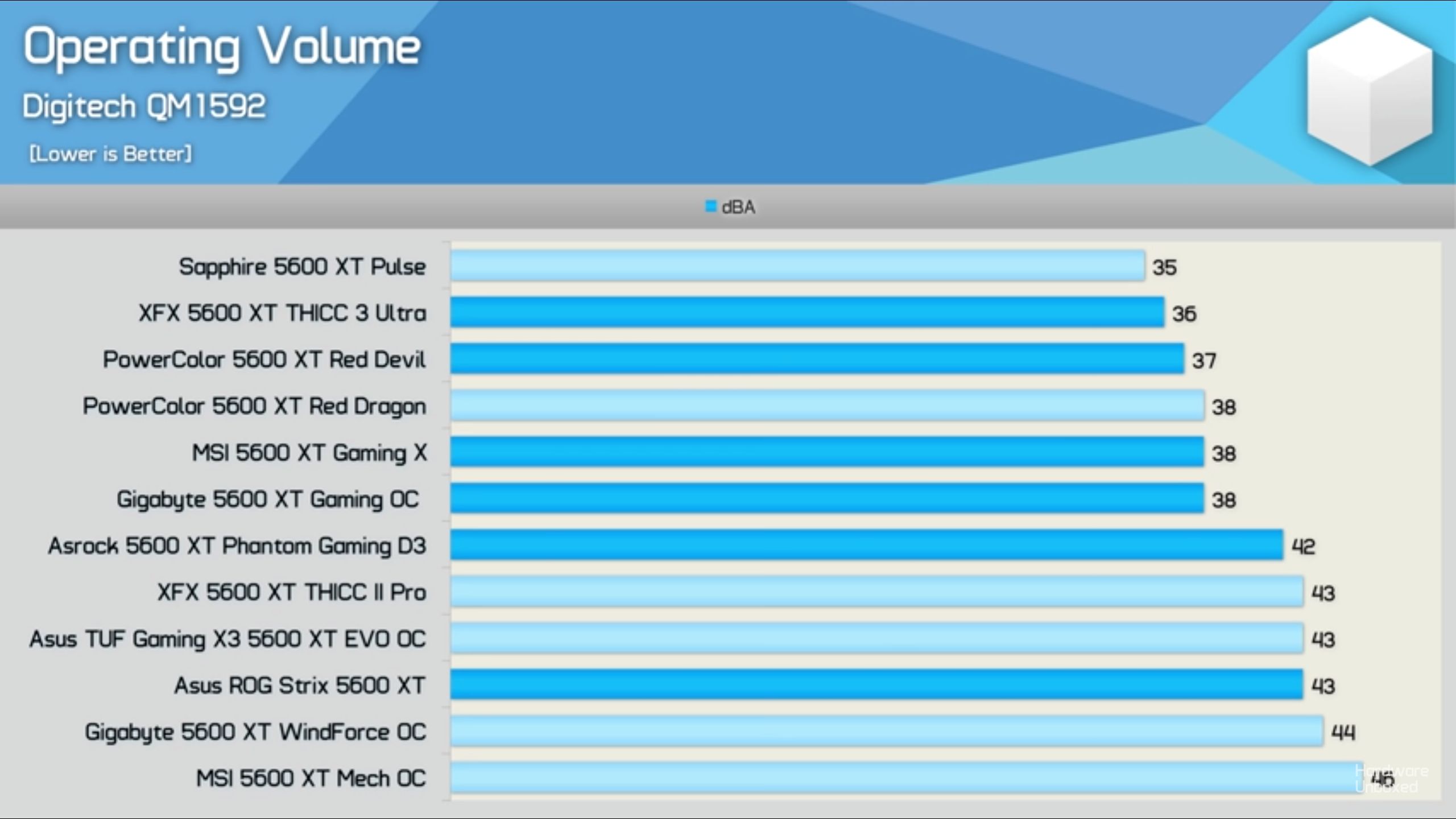Screen dimensions: 1456x819
Task: Click the white cube logo icon
Action: coord(1370,91)
